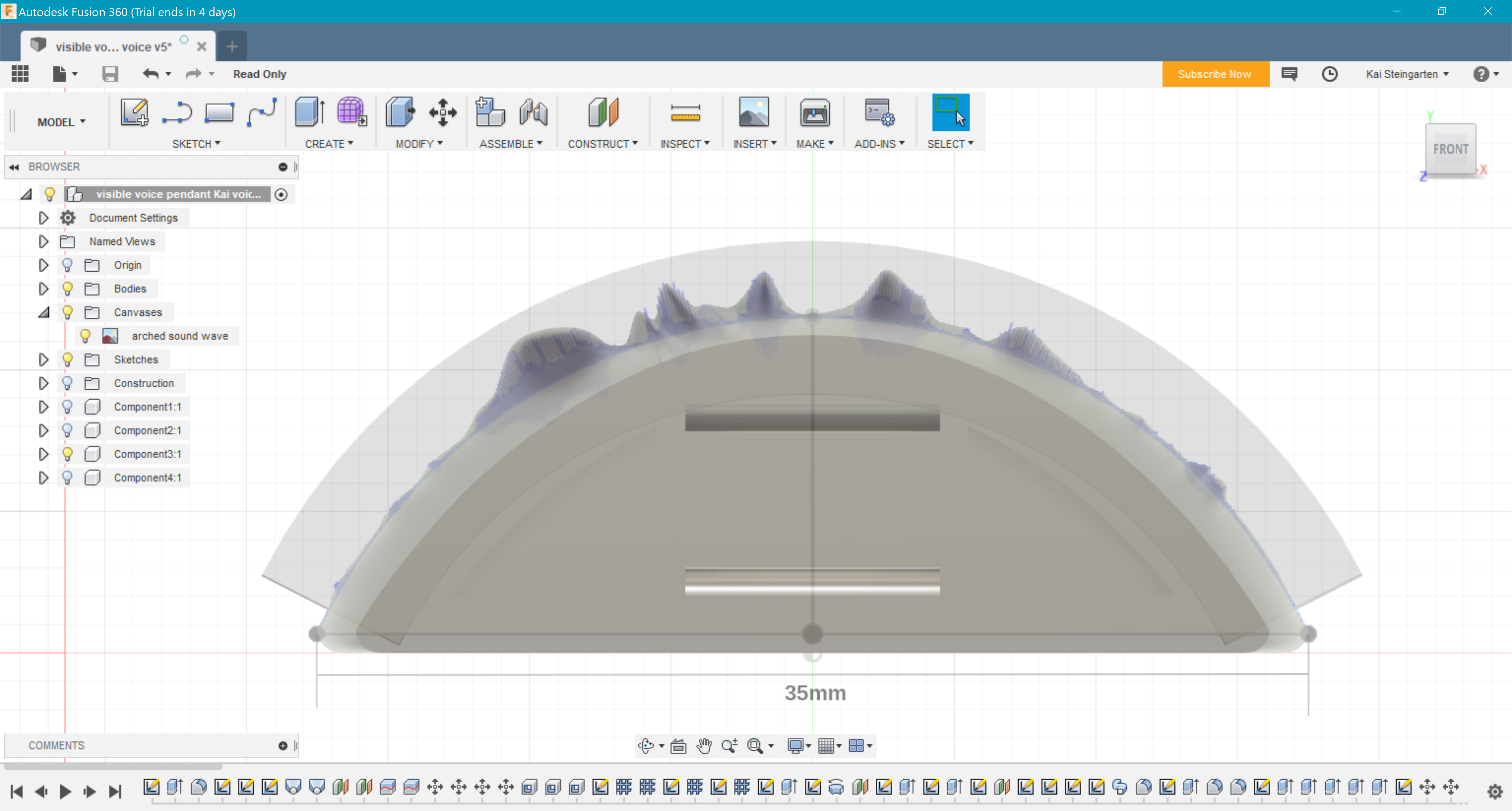Hide the arched sound wave canvas
The width and height of the screenshot is (1512, 811).
(85, 336)
